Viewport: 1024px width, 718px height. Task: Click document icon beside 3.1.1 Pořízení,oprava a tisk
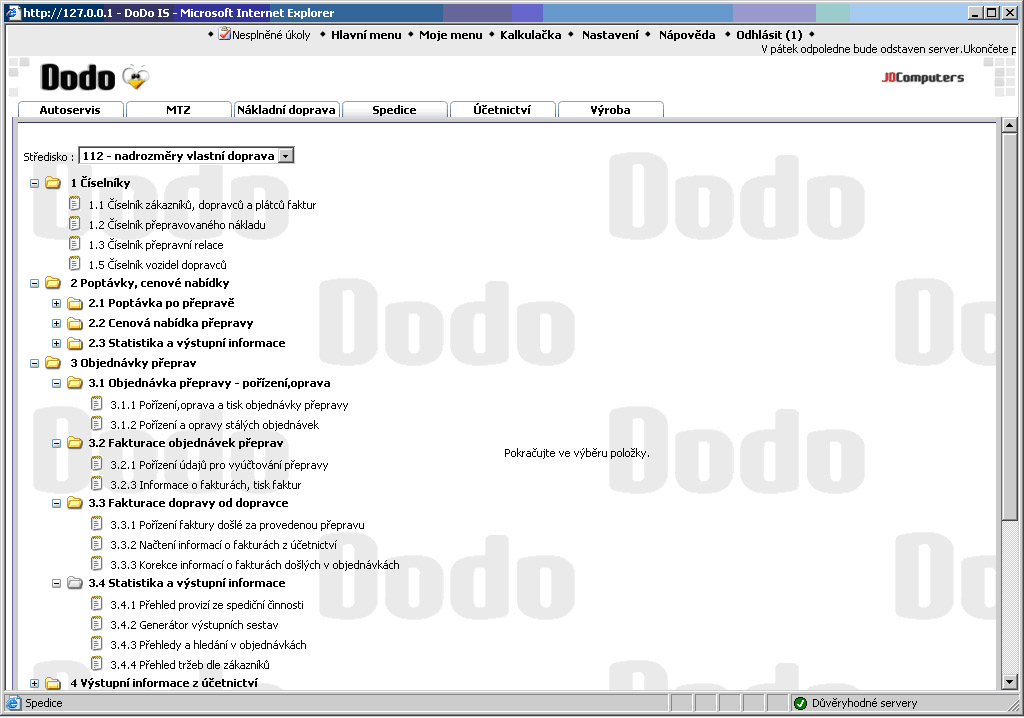[x=97, y=404]
